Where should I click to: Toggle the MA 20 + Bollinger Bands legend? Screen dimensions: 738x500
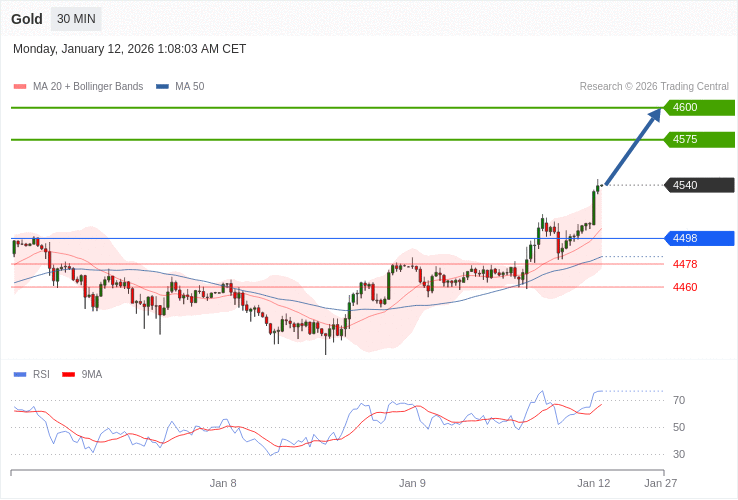tap(88, 87)
